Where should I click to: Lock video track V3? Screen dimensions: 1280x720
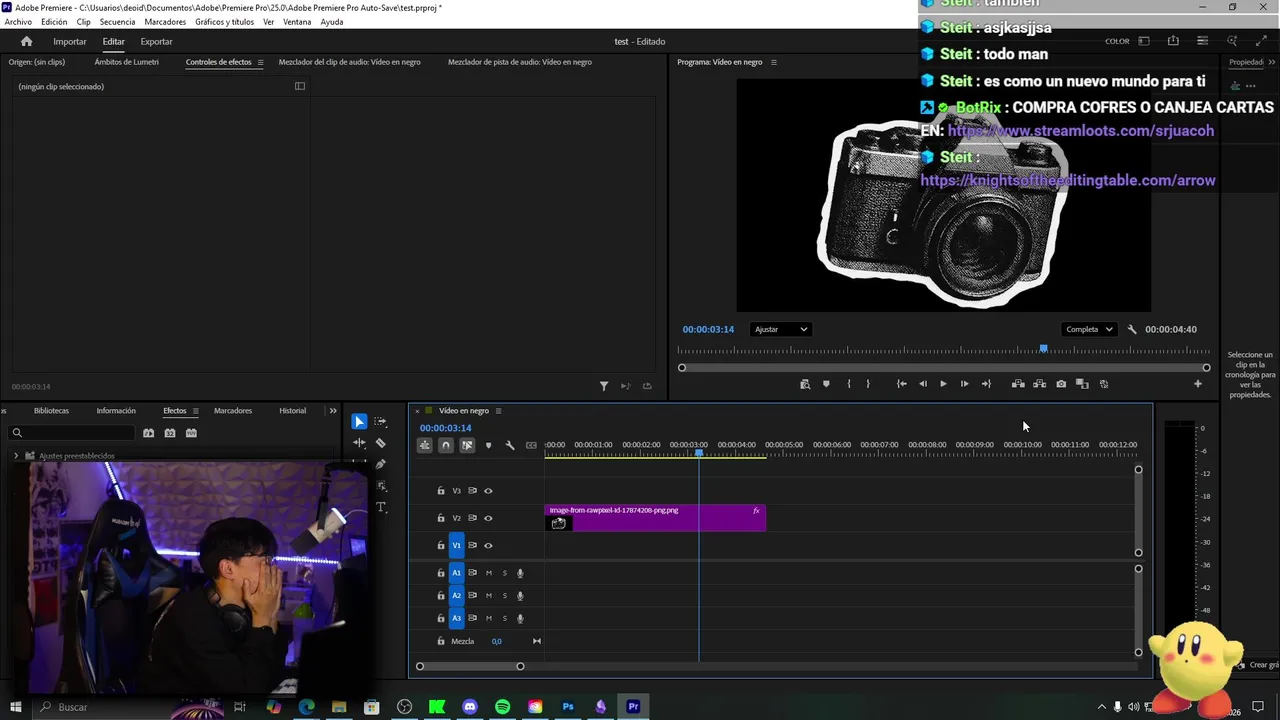(441, 491)
